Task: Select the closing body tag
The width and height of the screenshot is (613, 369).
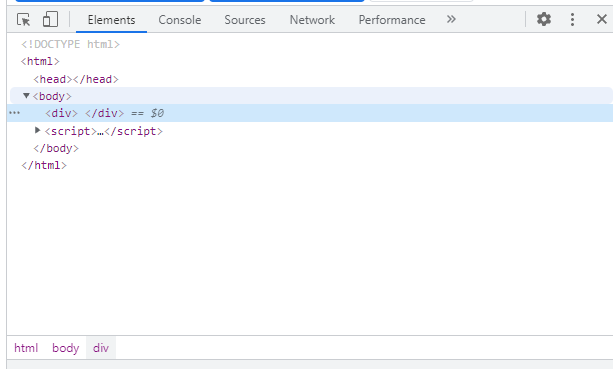Action: pyautogui.click(x=56, y=149)
